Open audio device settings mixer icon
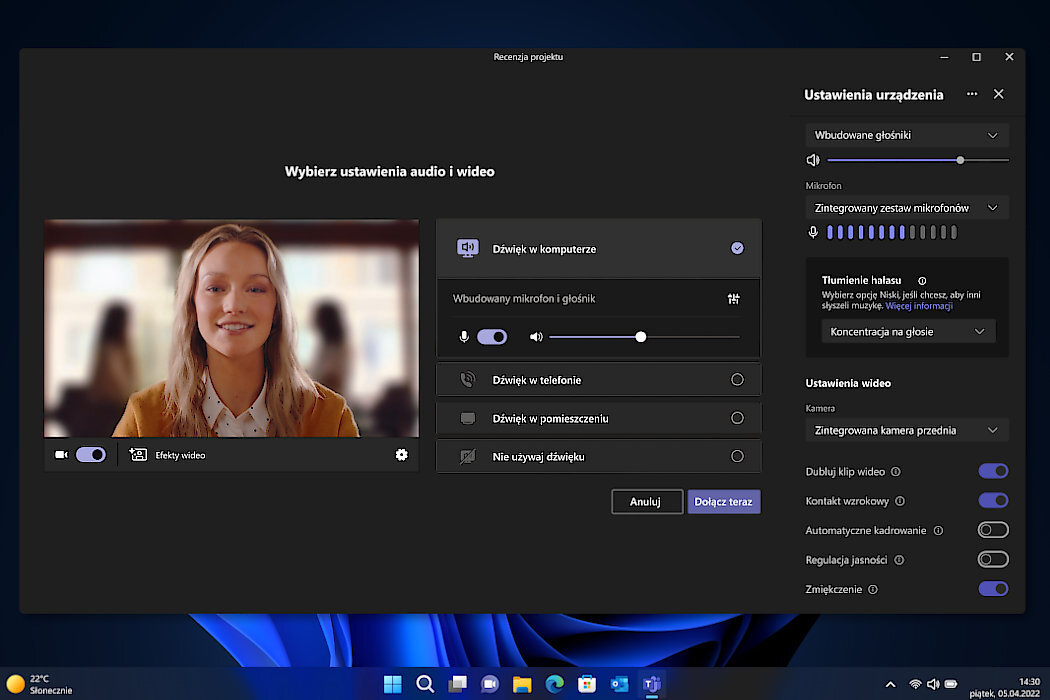This screenshot has height=700, width=1050. [x=734, y=299]
